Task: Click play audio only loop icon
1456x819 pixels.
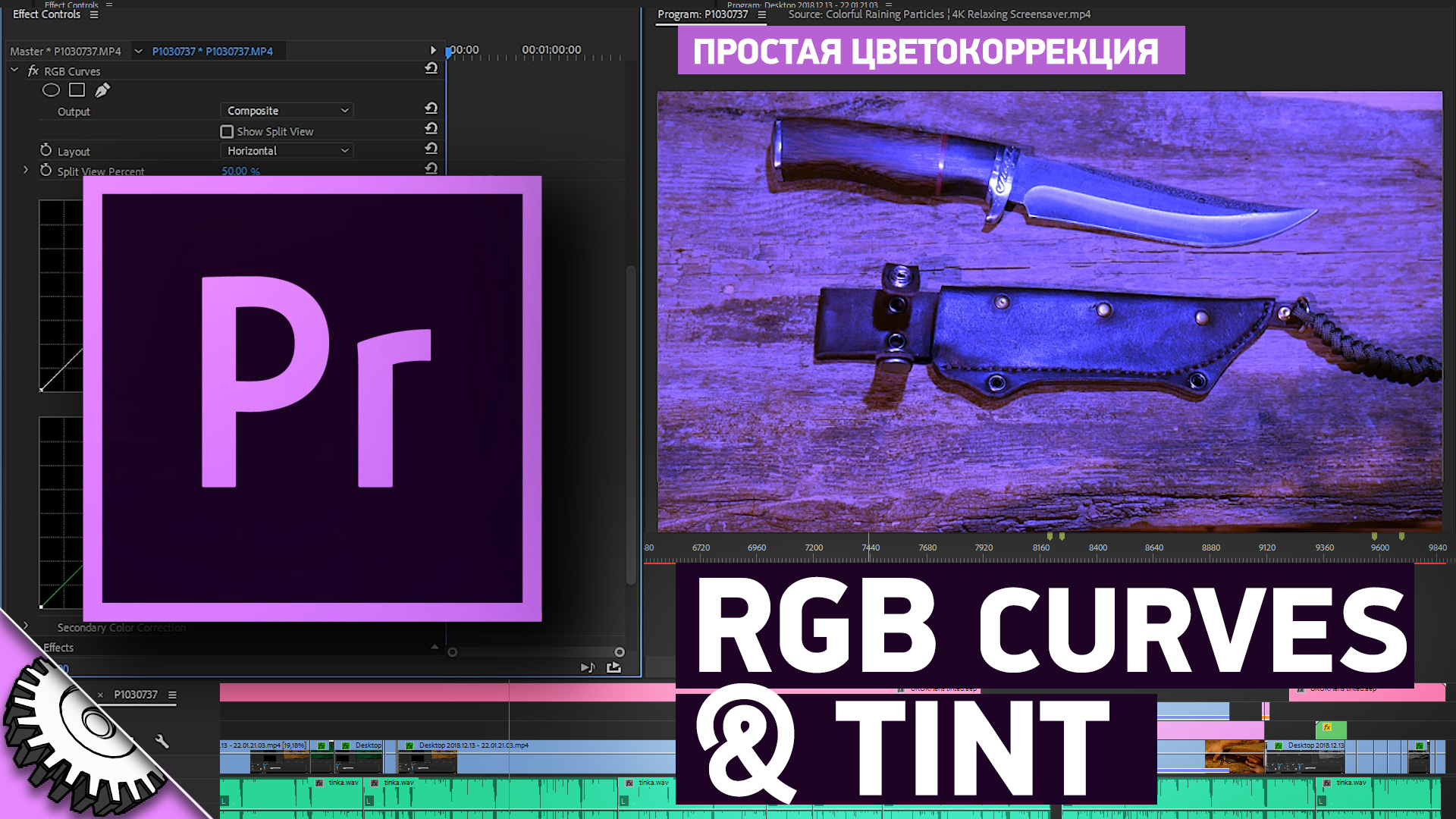Action: point(587,667)
